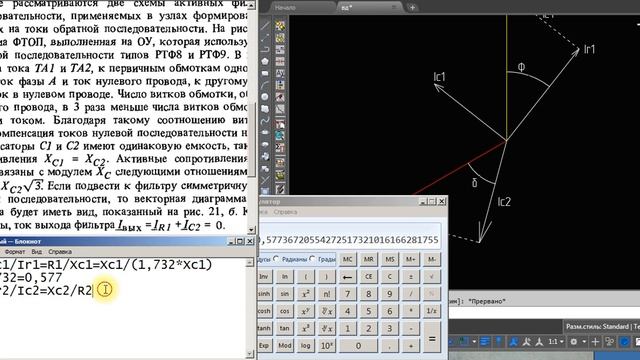Image resolution: width=640 pixels, height=360 pixels.
Task: Click the n! factorial button
Action: point(327,294)
